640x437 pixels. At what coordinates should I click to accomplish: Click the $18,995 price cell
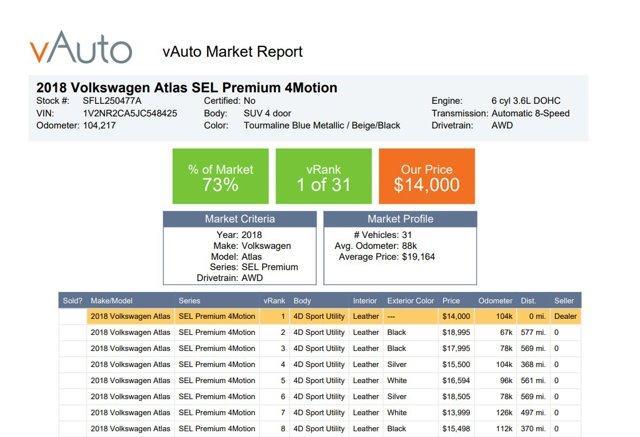coord(456,332)
